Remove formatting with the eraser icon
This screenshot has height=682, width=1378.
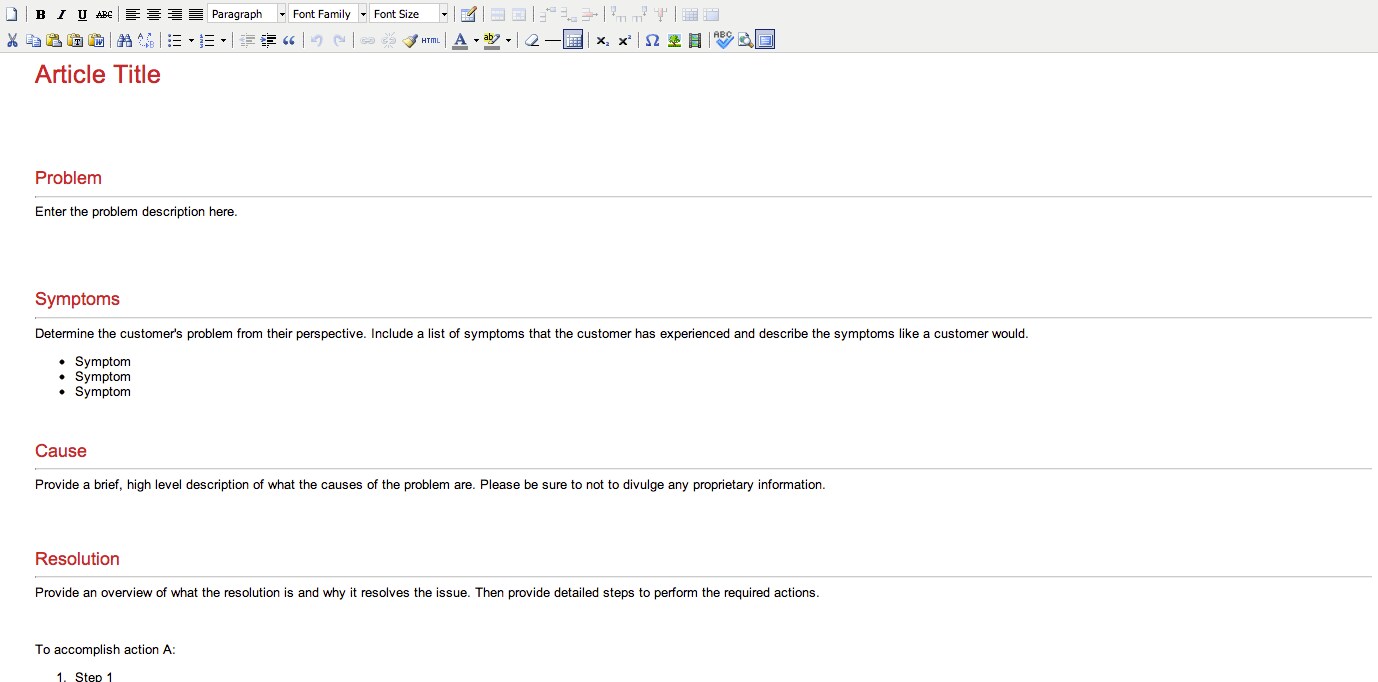click(x=532, y=40)
